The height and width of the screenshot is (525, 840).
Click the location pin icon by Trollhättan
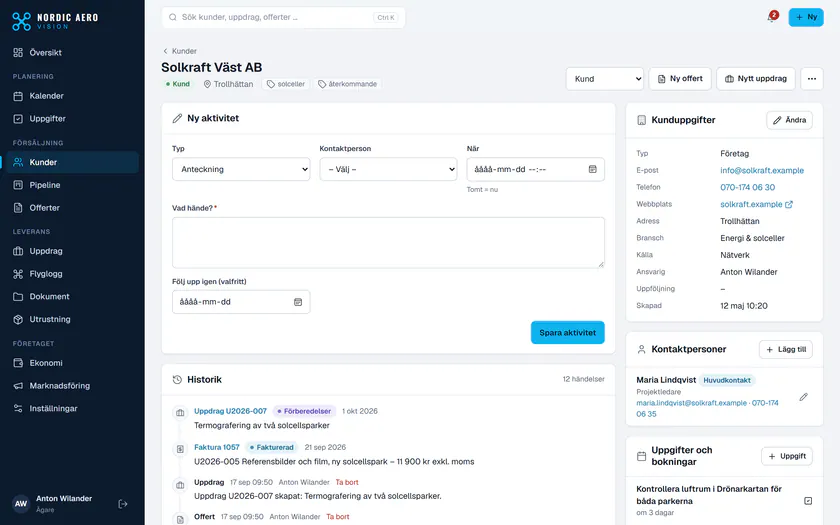(x=207, y=84)
